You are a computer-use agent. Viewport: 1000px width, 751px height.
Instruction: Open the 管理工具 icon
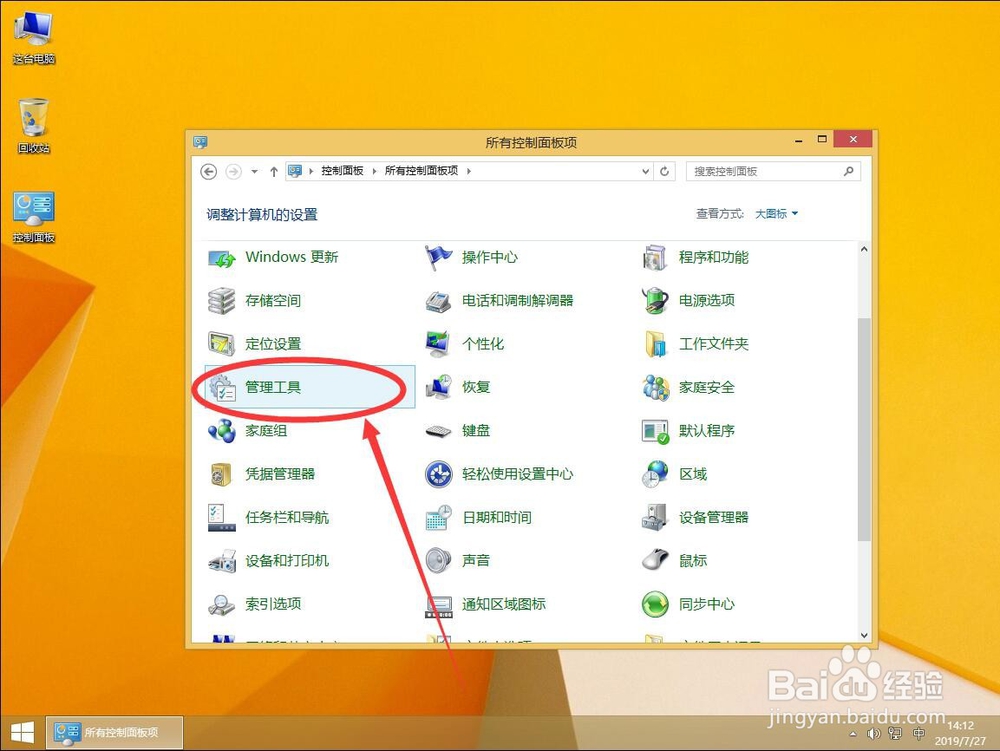[222, 388]
